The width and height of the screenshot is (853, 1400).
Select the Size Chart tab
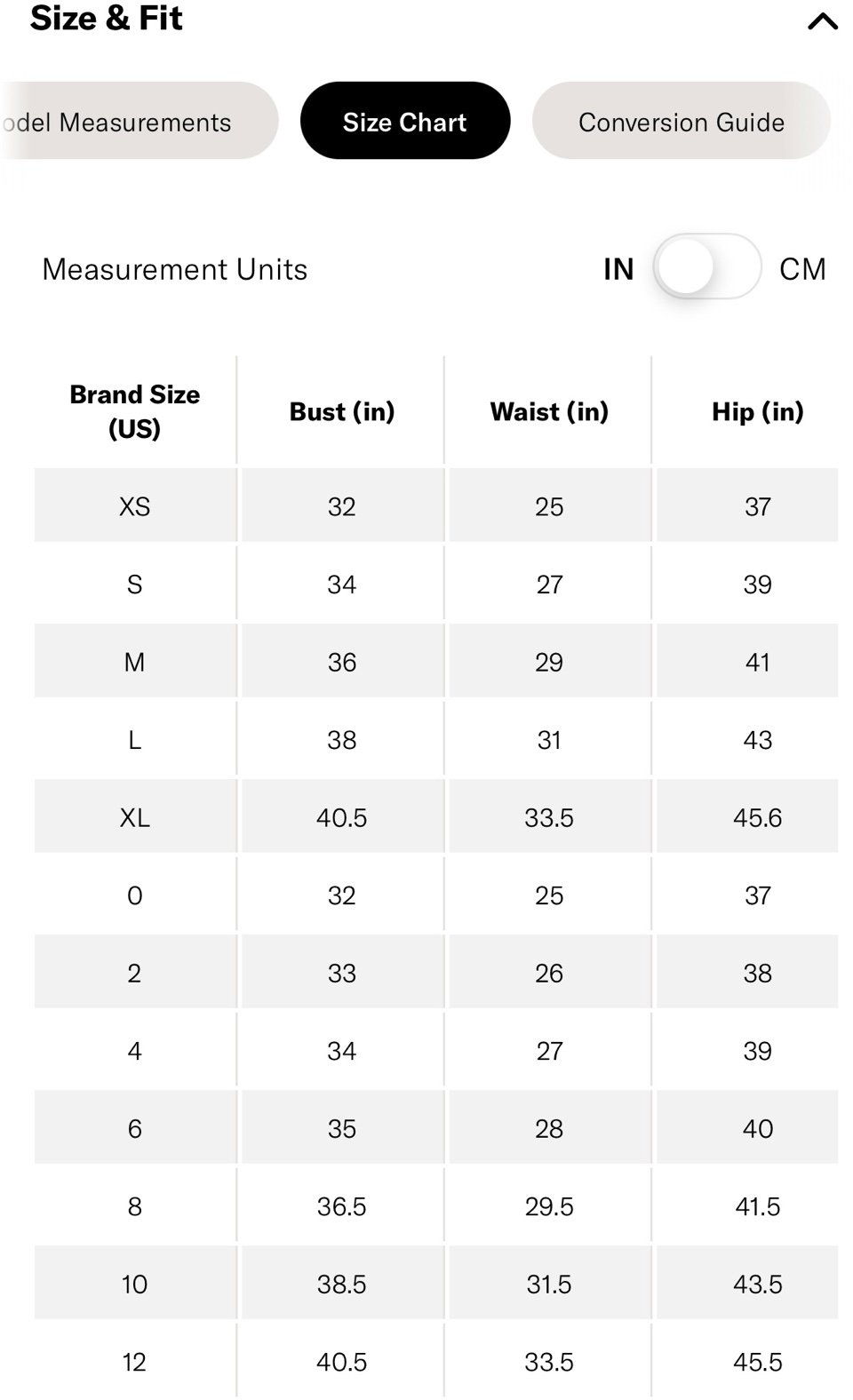[405, 121]
